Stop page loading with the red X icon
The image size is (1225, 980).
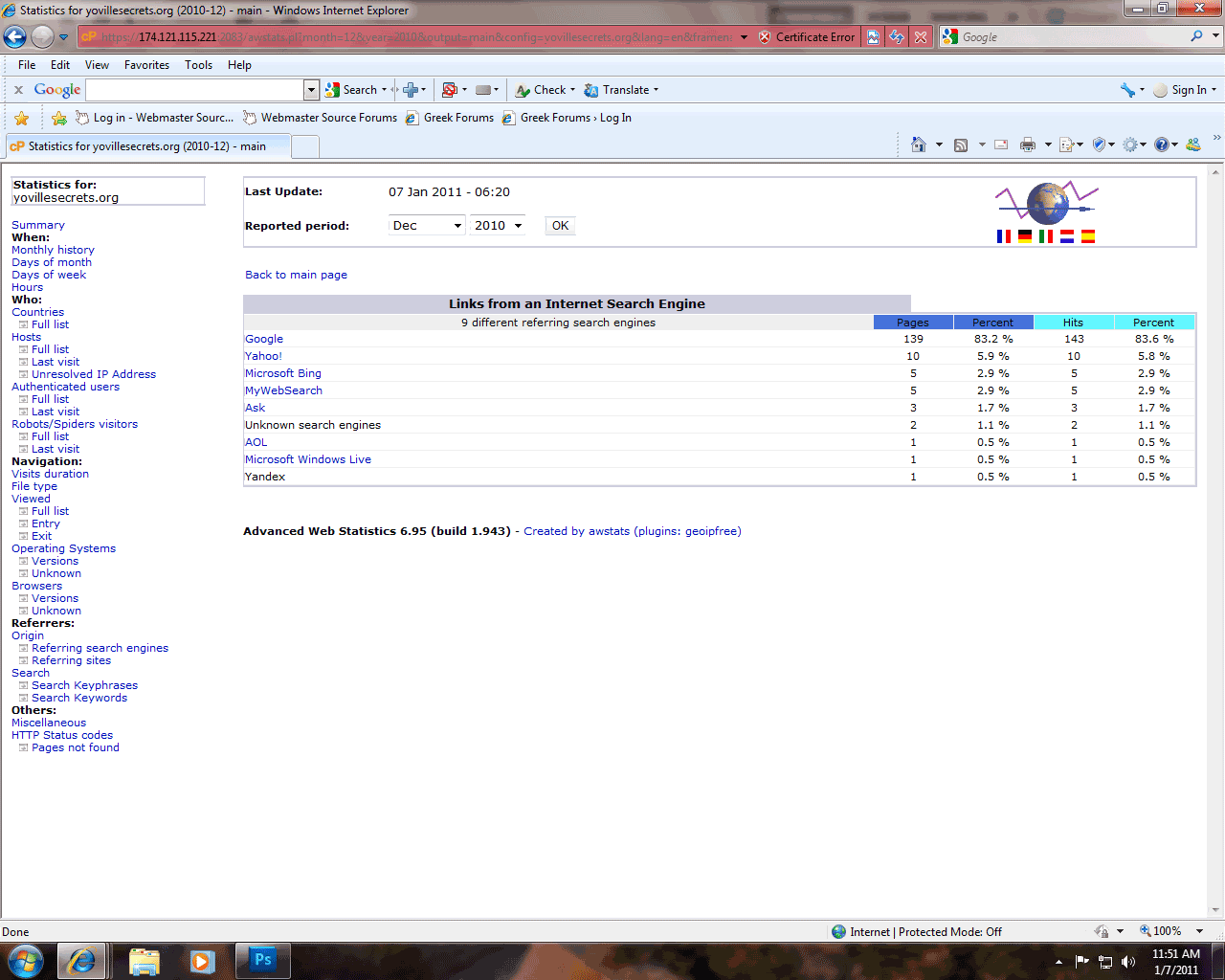(921, 37)
